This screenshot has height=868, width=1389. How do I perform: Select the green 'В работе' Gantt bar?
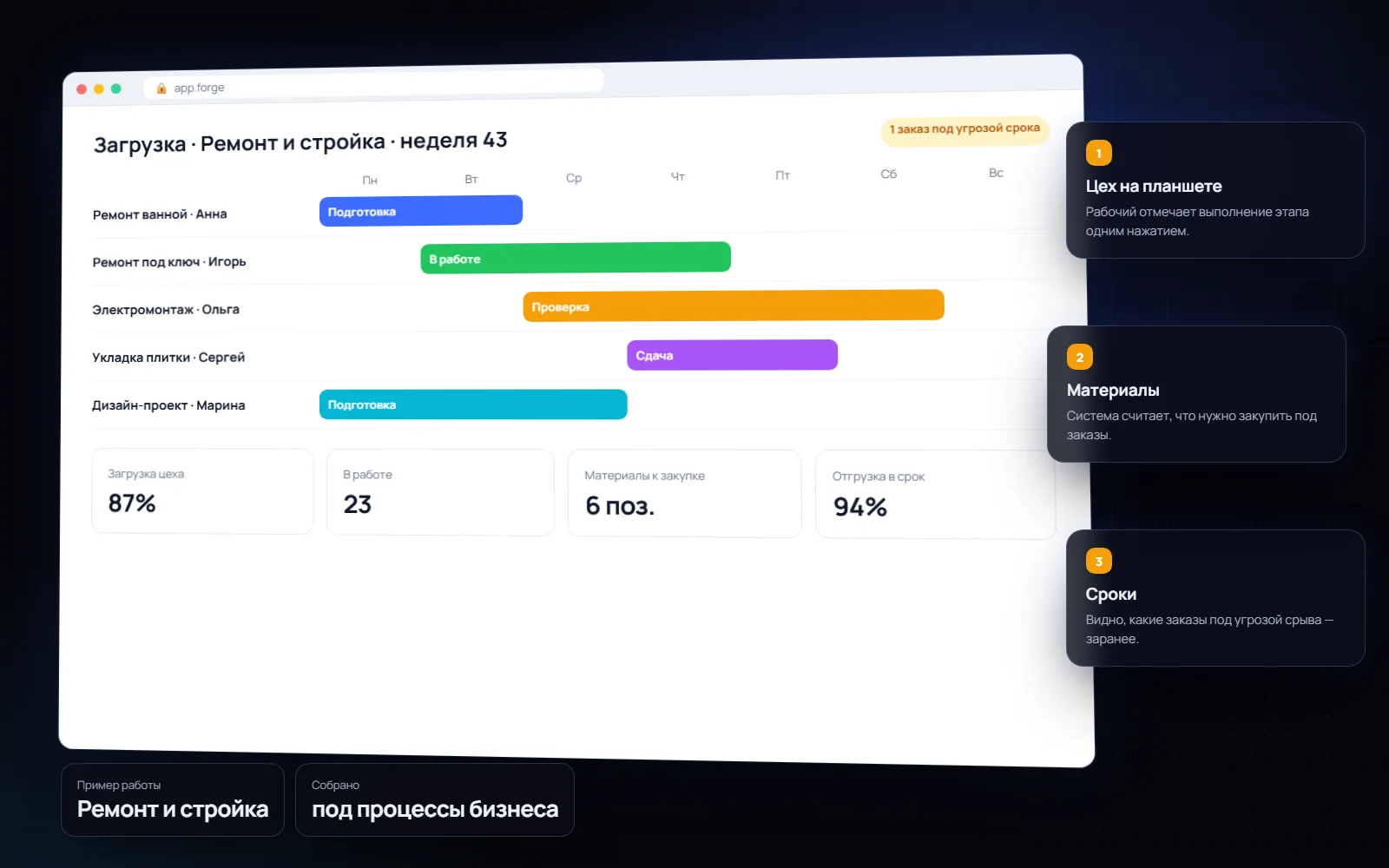tap(576, 258)
